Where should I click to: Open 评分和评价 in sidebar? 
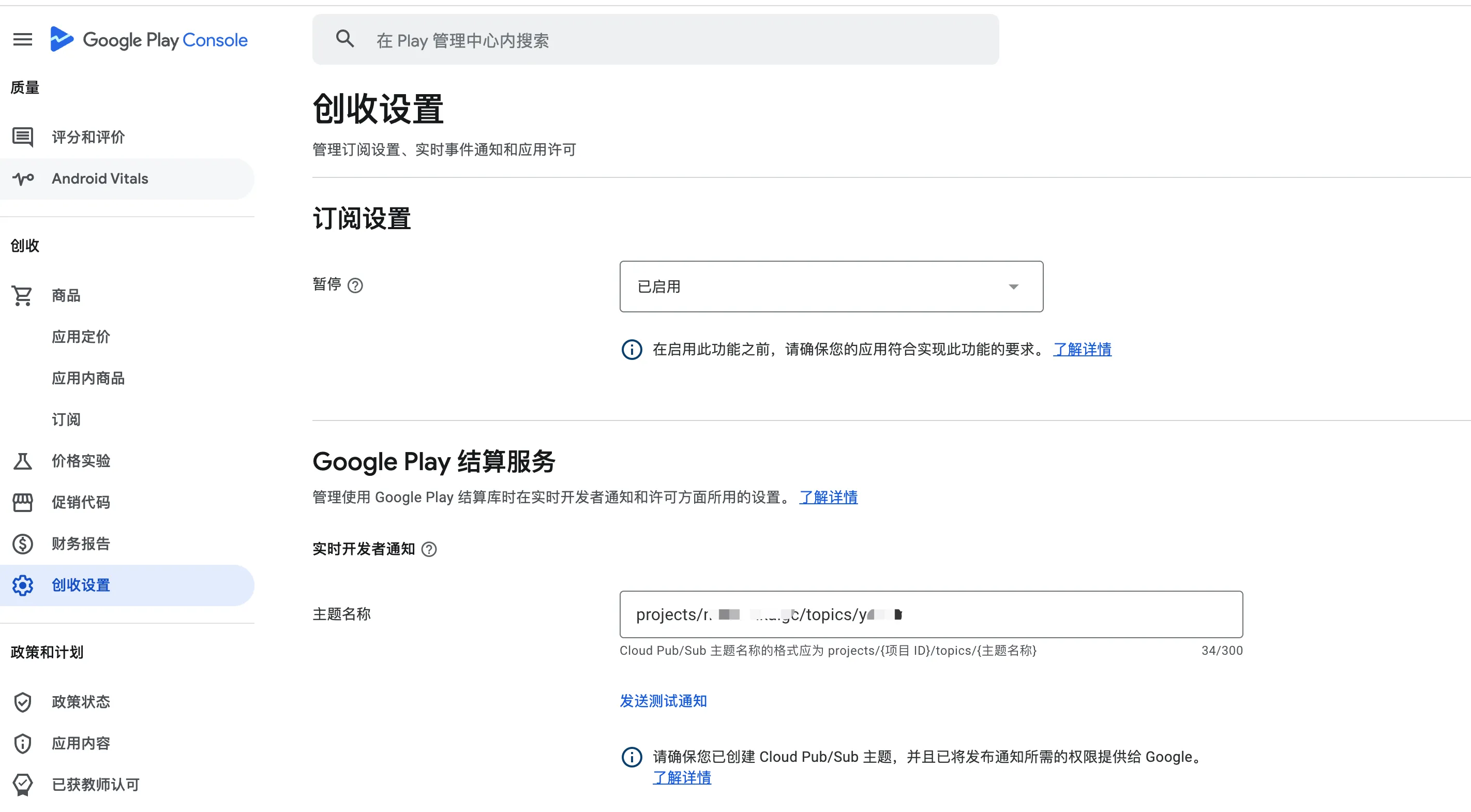pos(127,137)
